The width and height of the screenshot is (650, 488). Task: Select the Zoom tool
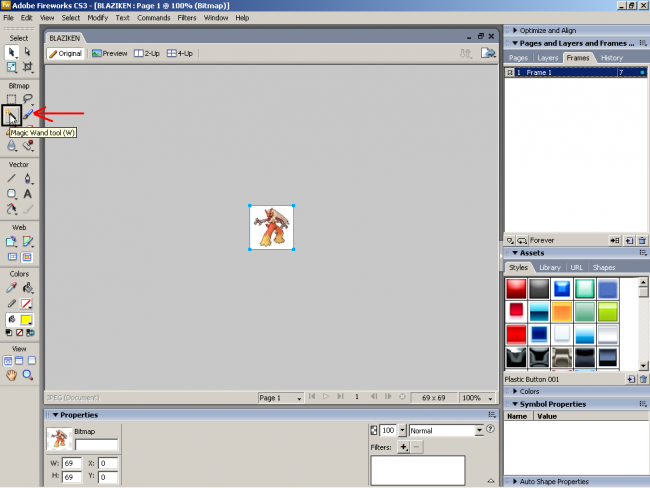point(27,375)
